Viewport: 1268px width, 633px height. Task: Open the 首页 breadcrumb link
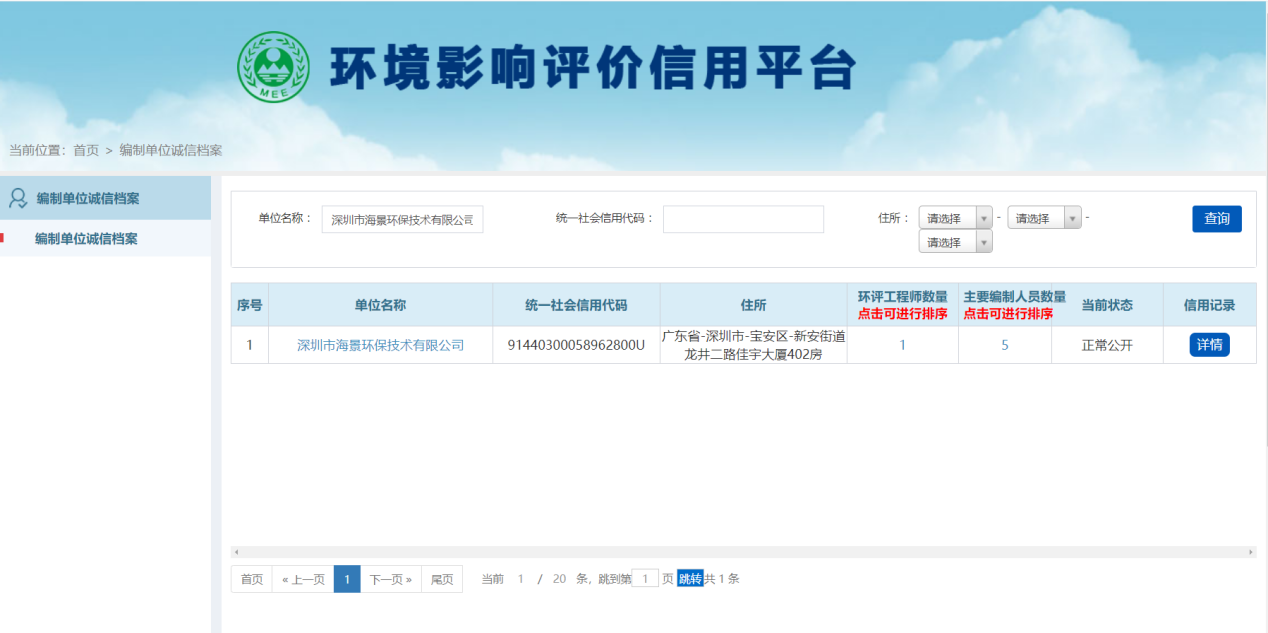click(x=86, y=150)
